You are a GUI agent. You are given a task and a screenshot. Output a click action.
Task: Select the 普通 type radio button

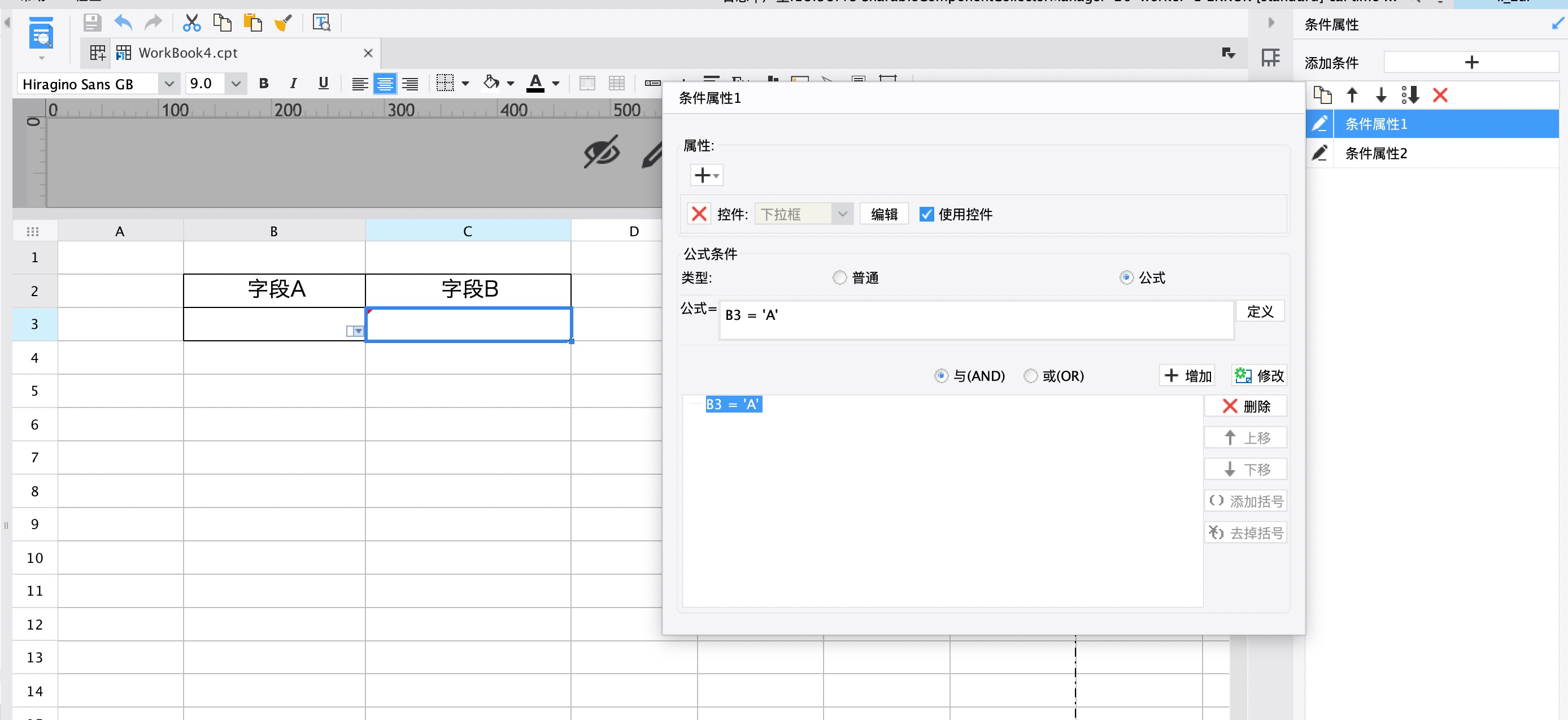click(839, 277)
